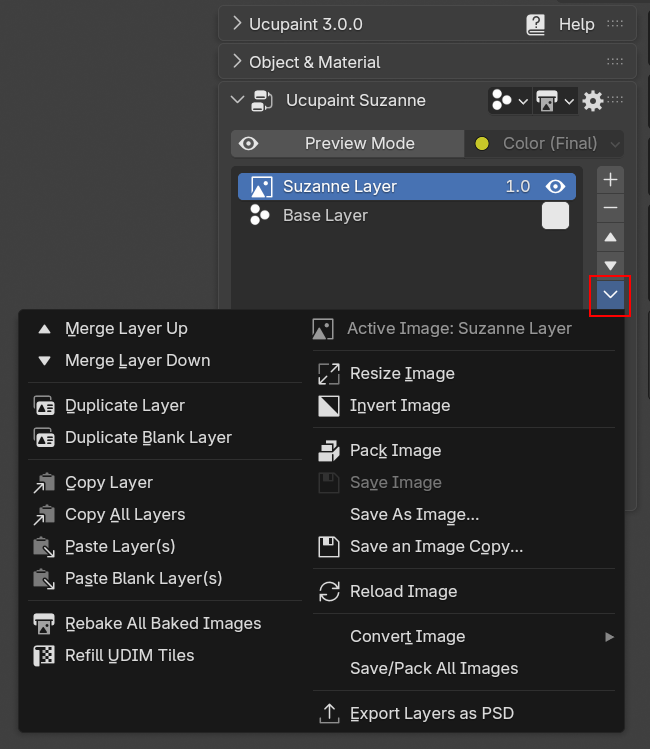Open the bake dropdown arrow in header
Screen dimensions: 650x749
[569, 101]
